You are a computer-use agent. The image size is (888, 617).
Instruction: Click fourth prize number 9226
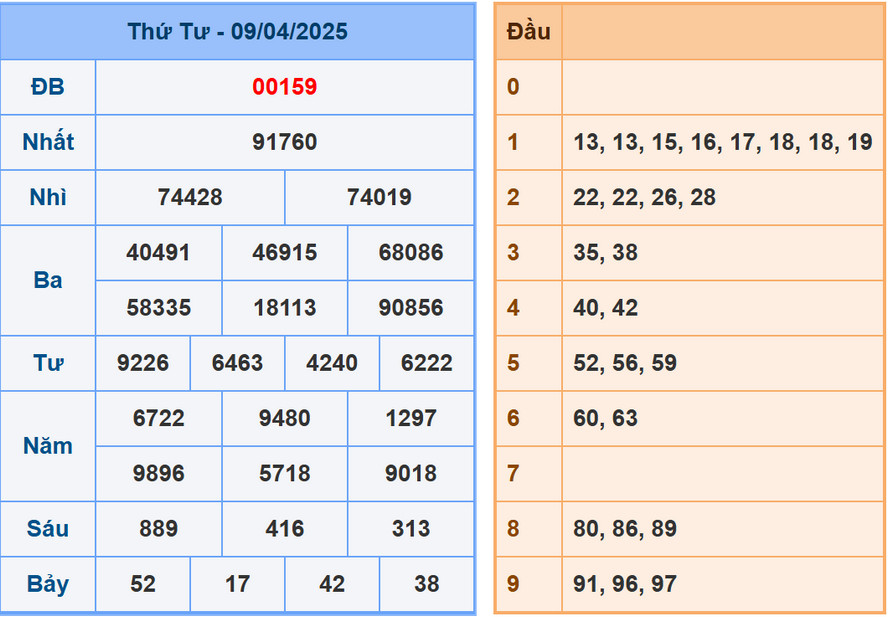pyautogui.click(x=142, y=363)
